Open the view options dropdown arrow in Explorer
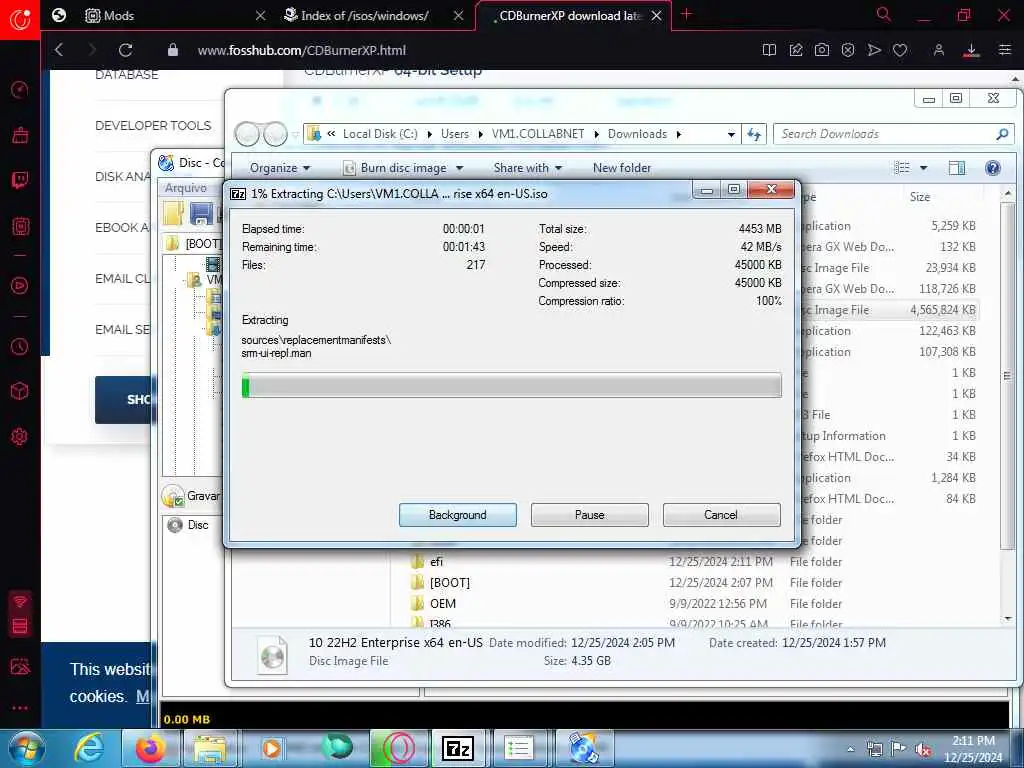Viewport: 1024px width, 768px height. click(x=923, y=168)
